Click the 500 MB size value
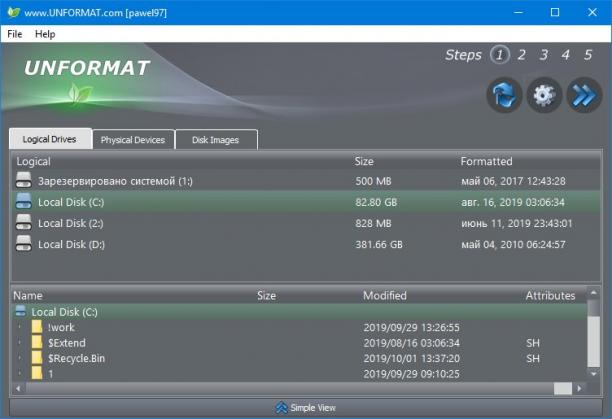The image size is (612, 419). (373, 181)
